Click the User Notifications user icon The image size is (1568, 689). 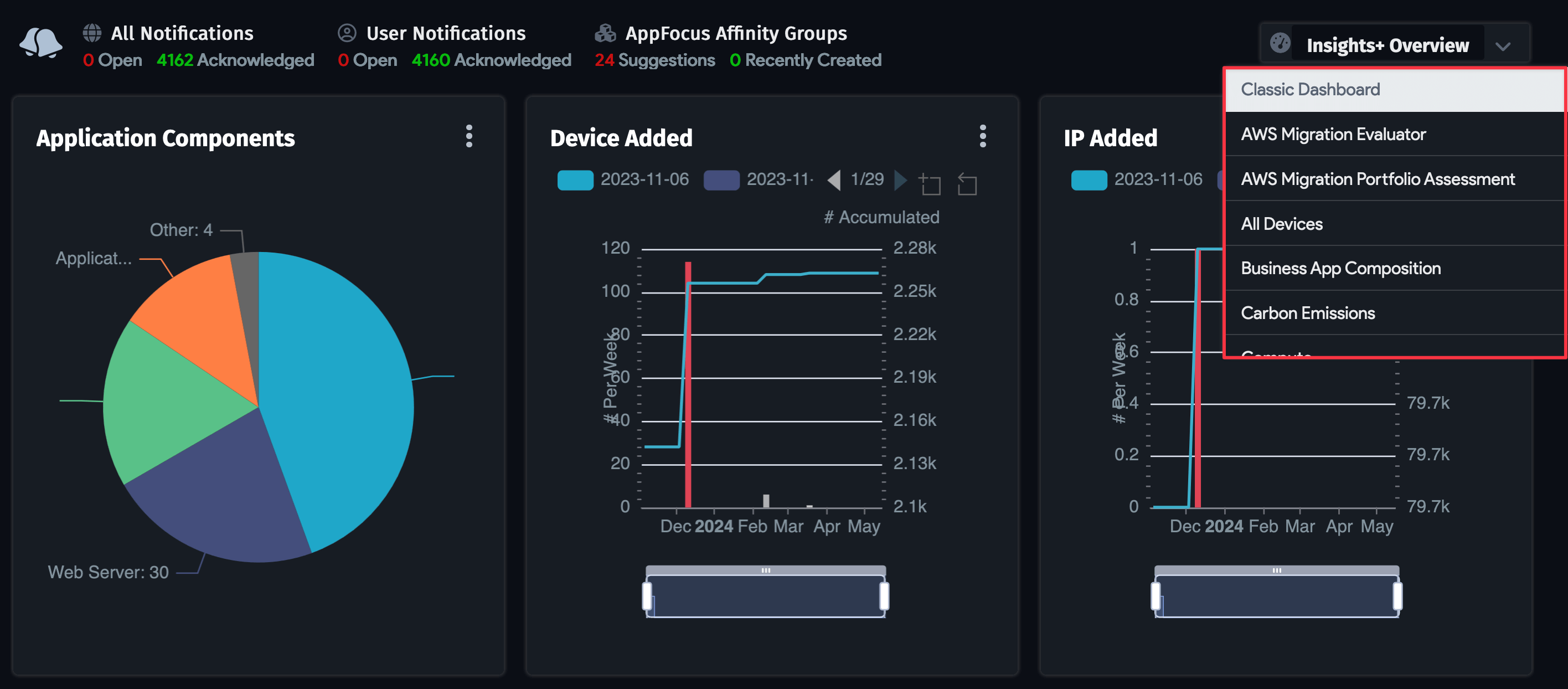tap(347, 32)
